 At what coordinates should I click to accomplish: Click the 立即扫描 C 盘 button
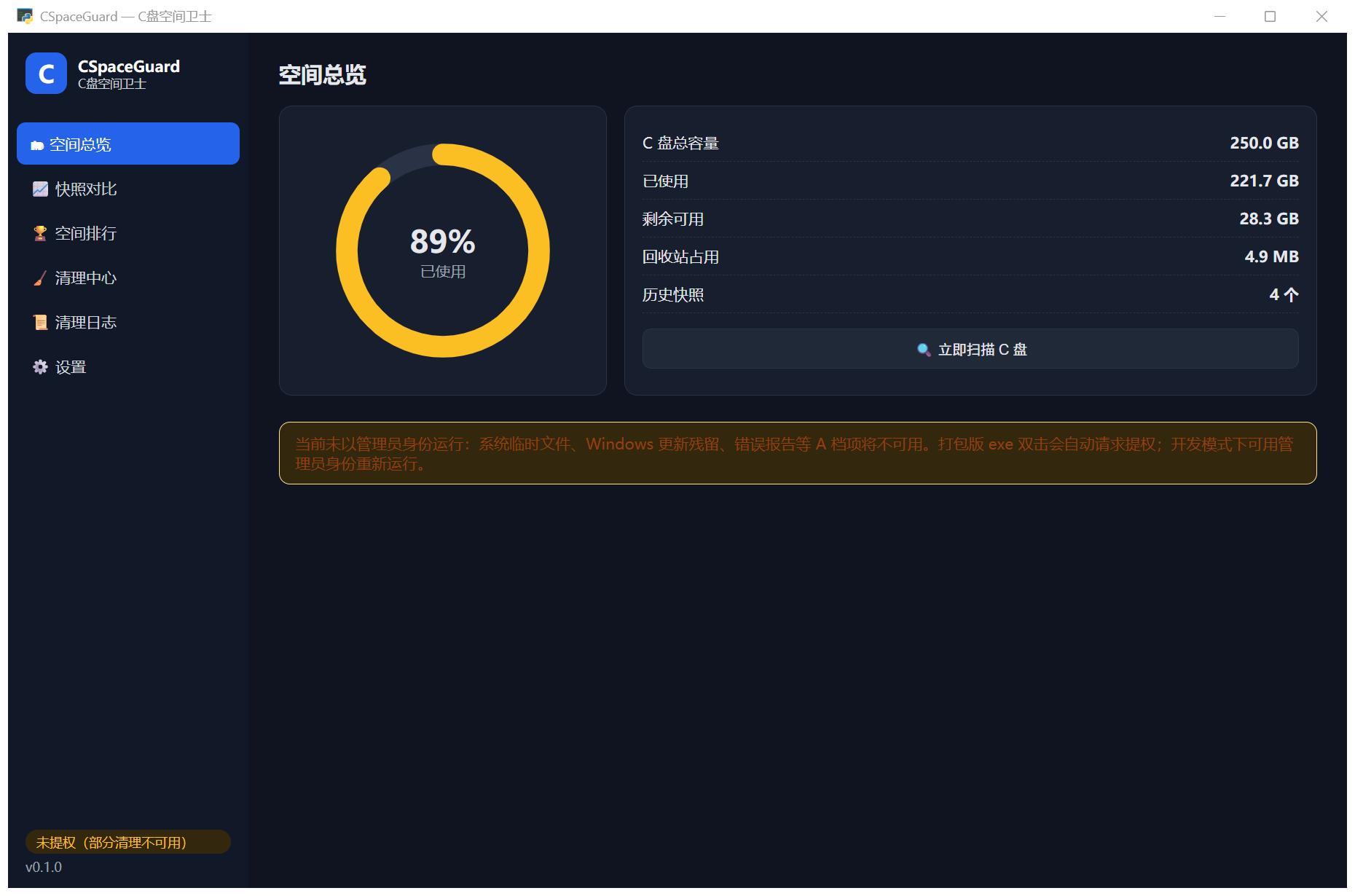pyautogui.click(x=970, y=349)
